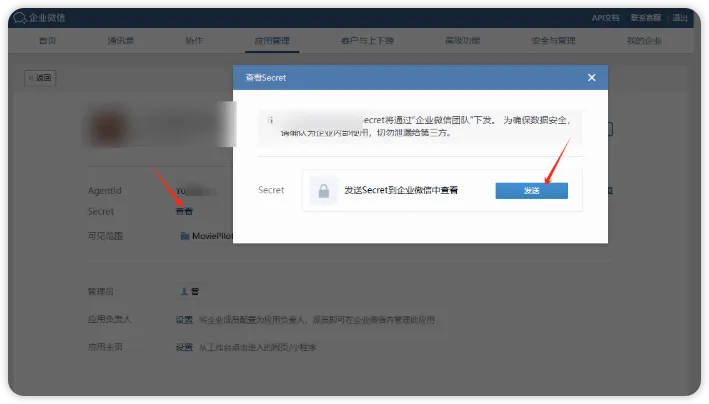Click the 企业微信 logo in the header

tap(39, 18)
